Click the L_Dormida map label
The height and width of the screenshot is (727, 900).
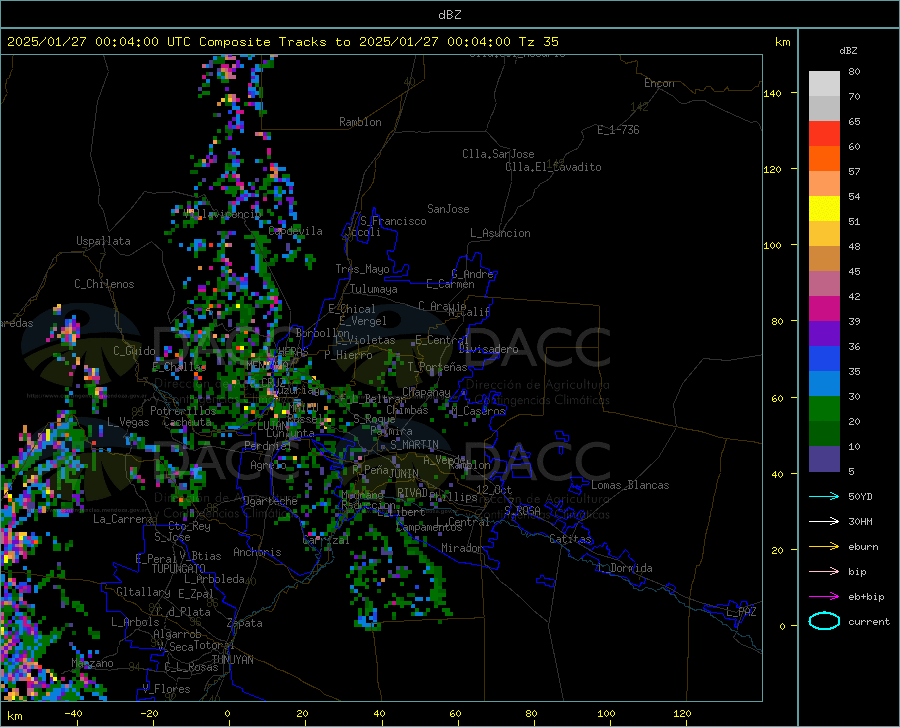(x=625, y=568)
